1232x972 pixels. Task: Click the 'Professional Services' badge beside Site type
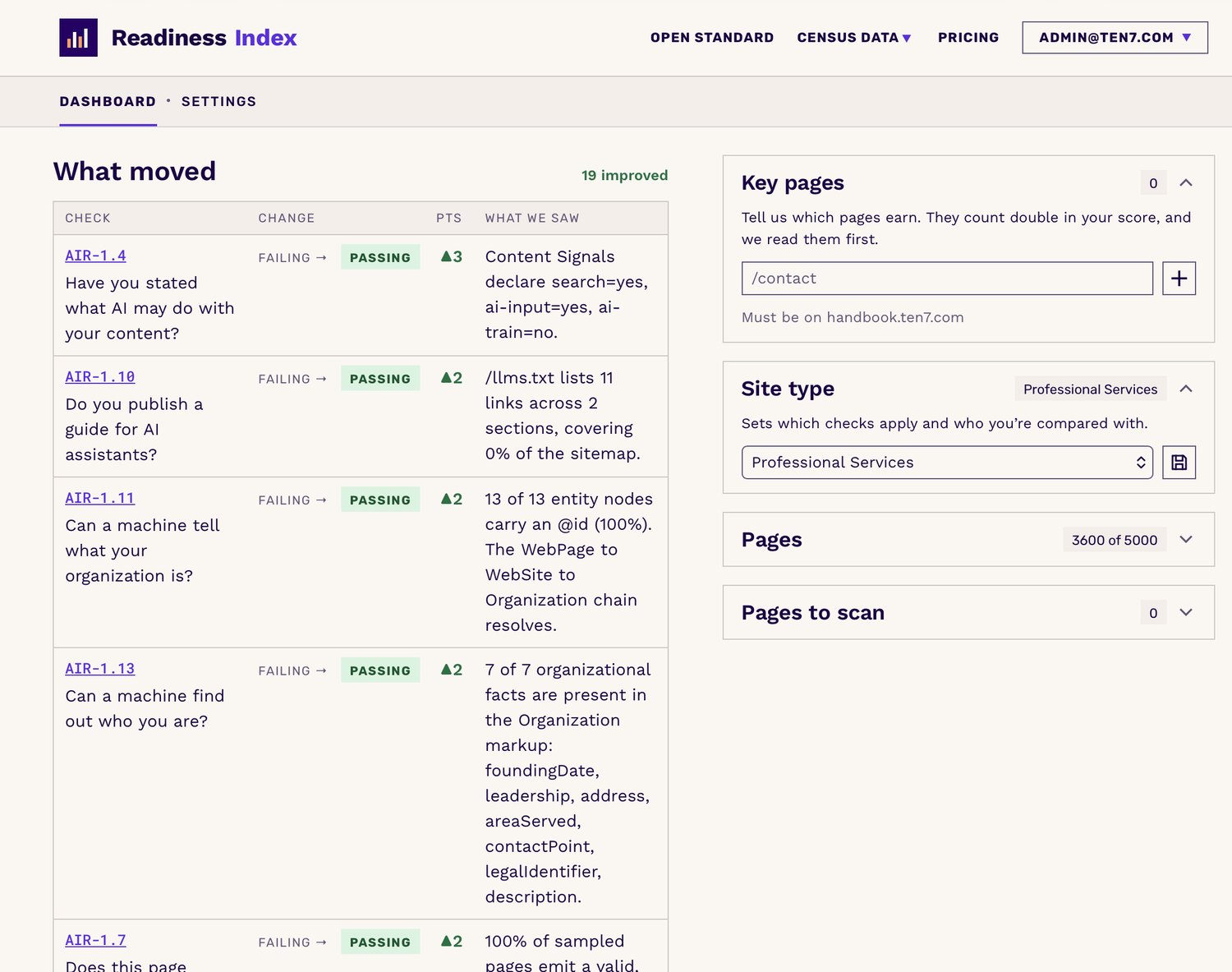coord(1090,389)
